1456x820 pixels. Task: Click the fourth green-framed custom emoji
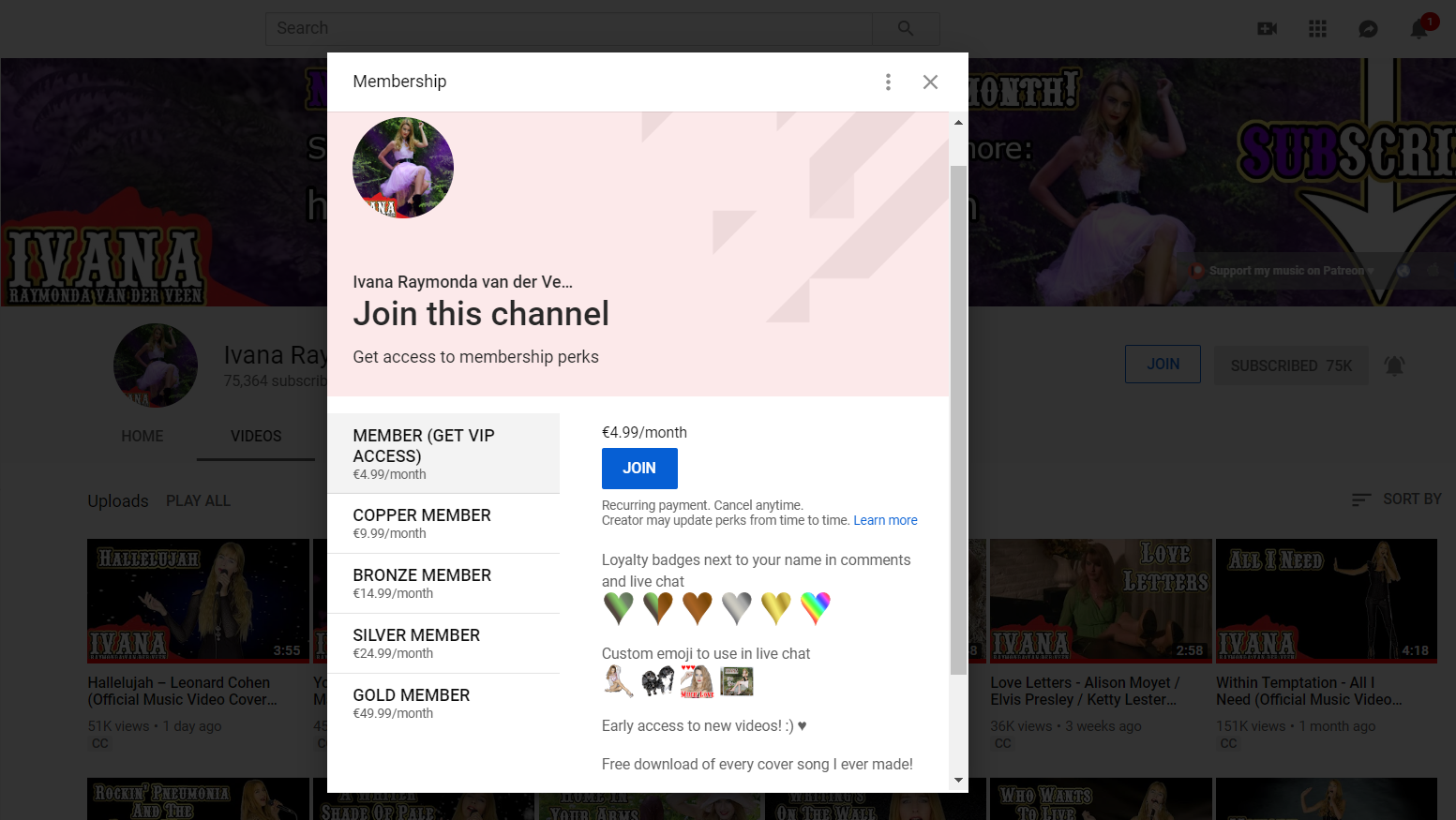737,681
